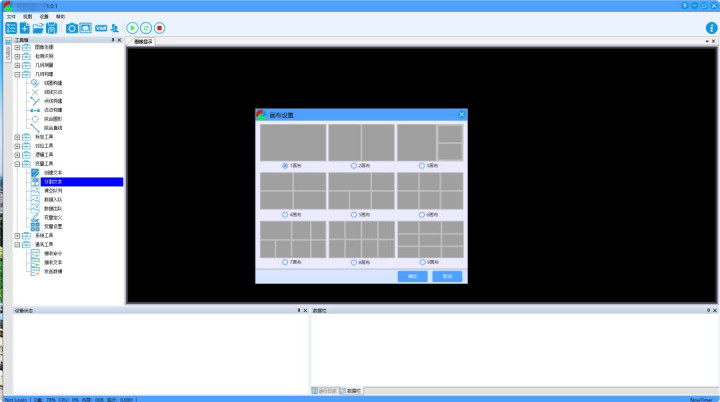Viewport: 720px width, 402px height.
Task: Open the third menu bar item
Action: tap(44, 17)
